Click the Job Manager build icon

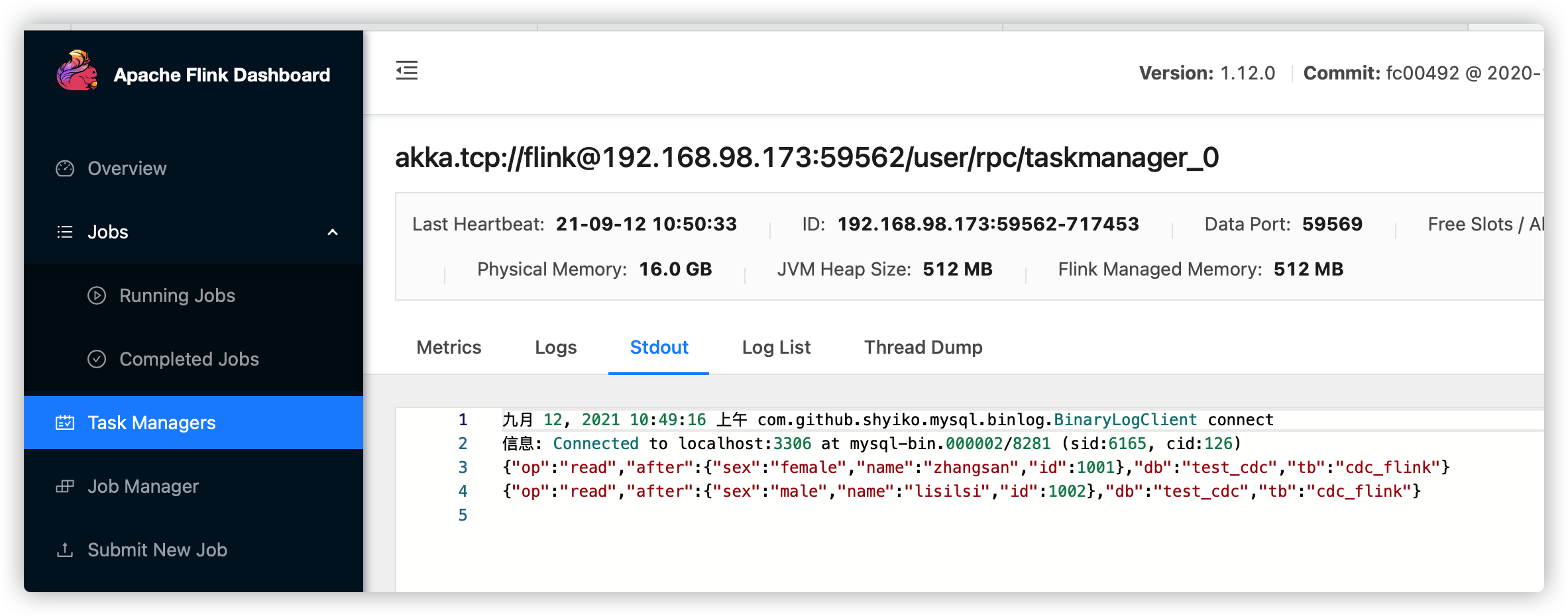pyautogui.click(x=65, y=486)
